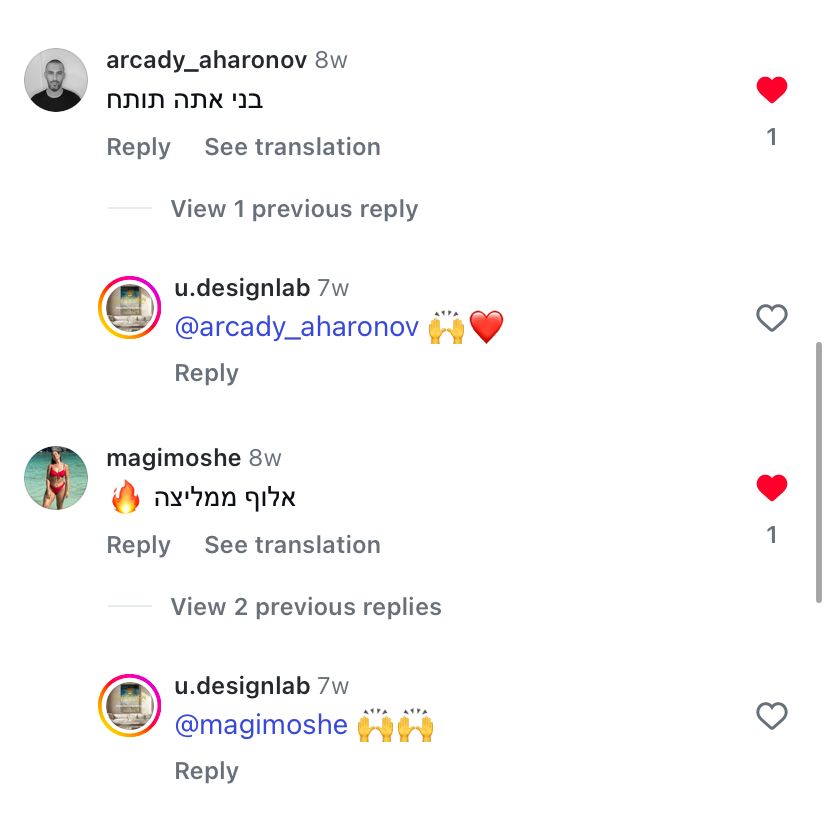Click the comments vertical scrollbar
This screenshot has width=828, height=837.
pyautogui.click(x=820, y=470)
